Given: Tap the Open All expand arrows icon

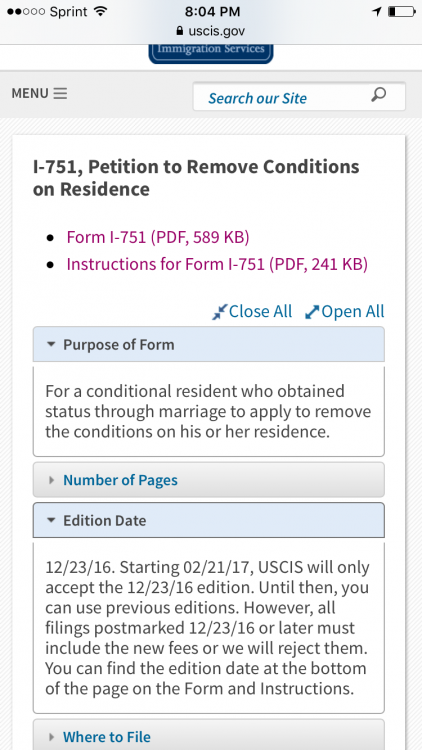Looking at the screenshot, I should coord(312,312).
